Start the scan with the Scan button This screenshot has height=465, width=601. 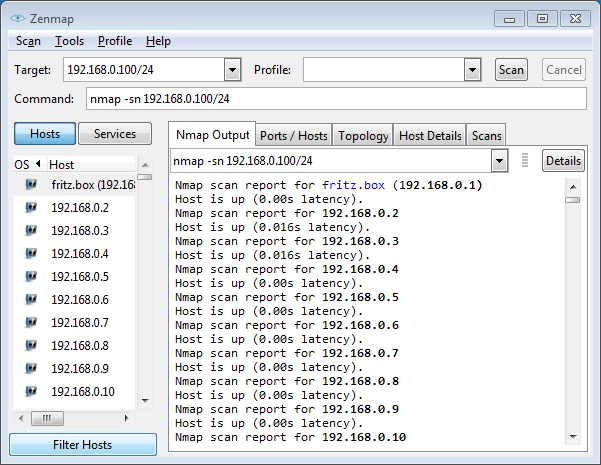[511, 70]
